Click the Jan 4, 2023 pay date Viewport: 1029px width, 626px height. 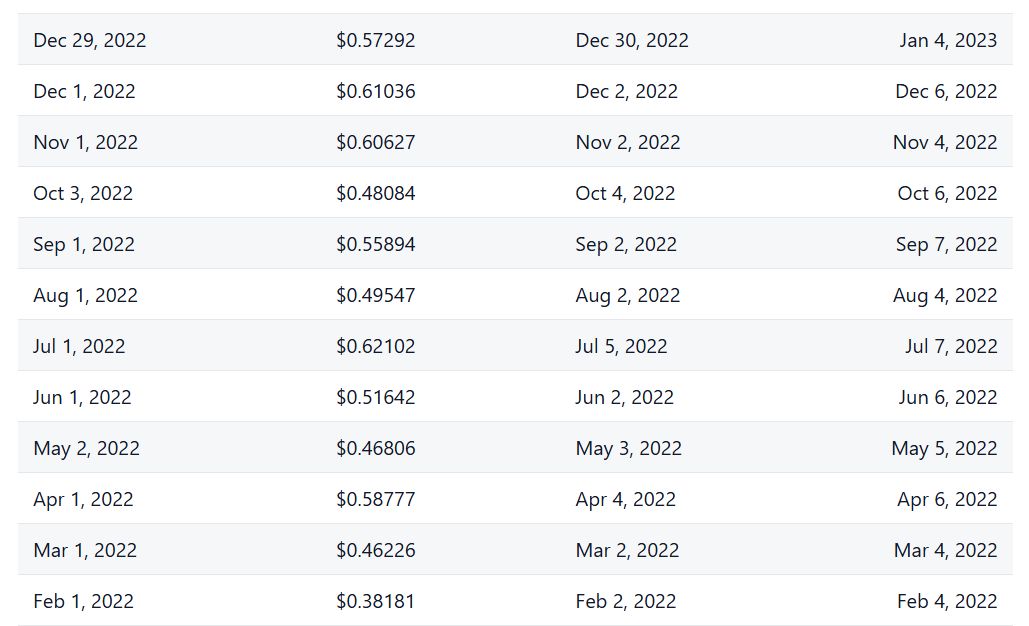[947, 40]
